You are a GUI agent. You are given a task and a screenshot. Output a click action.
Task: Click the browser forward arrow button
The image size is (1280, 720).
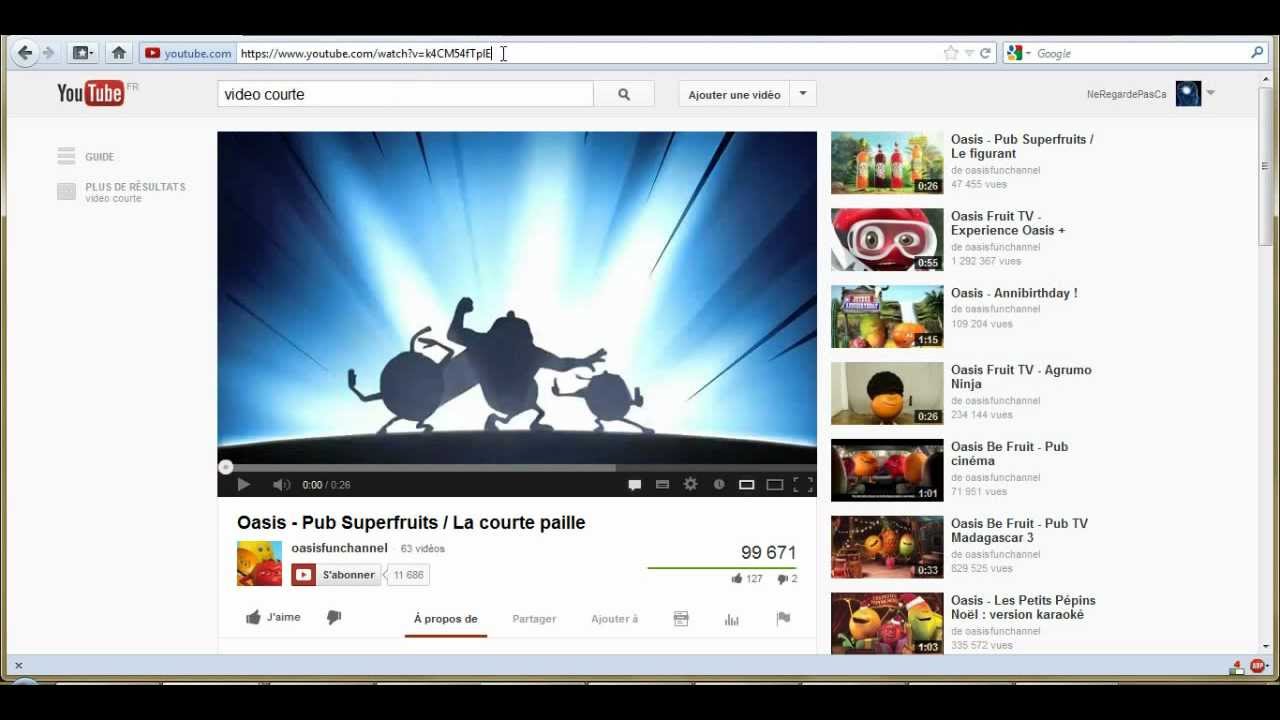point(48,53)
